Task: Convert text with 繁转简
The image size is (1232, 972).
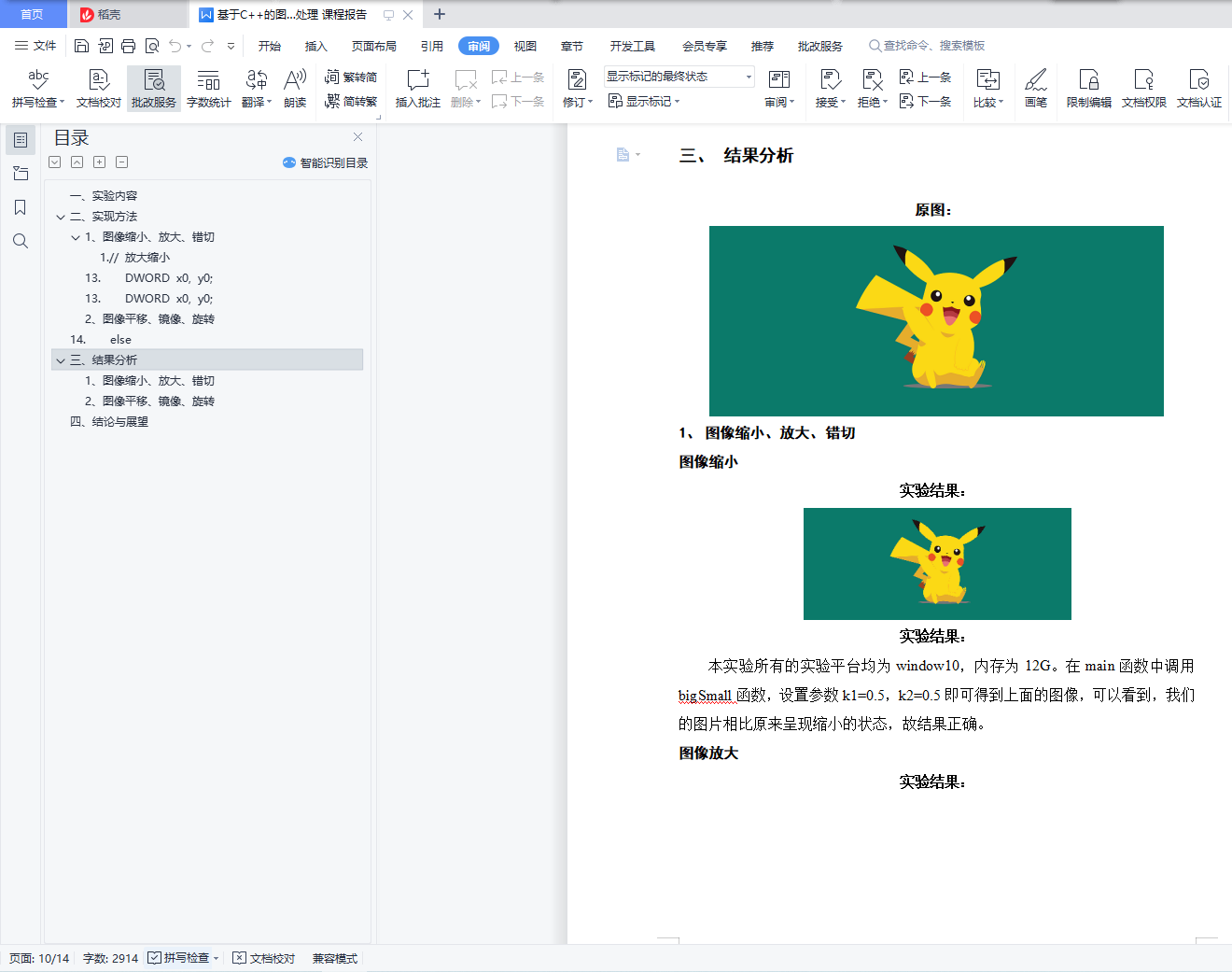Action: [x=351, y=77]
